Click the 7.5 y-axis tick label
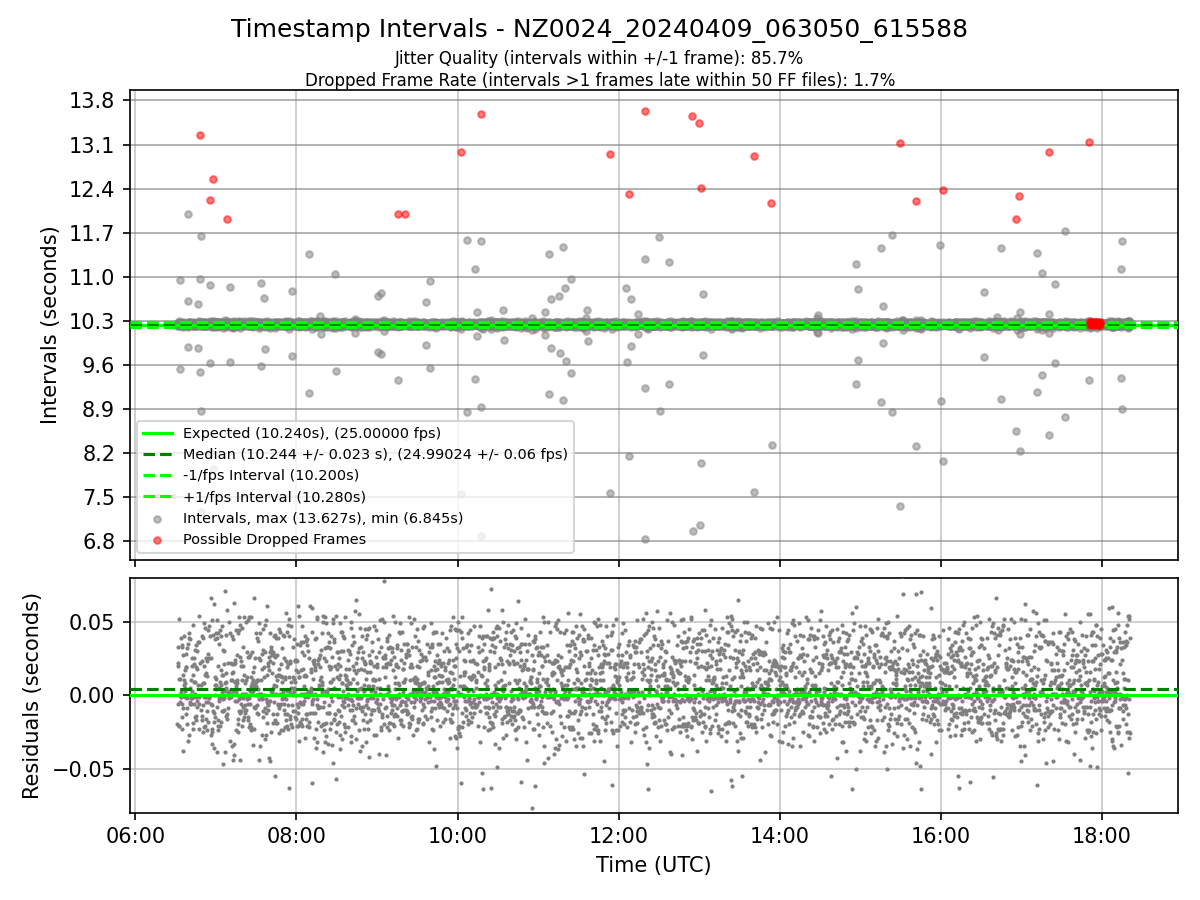The height and width of the screenshot is (900, 1200). [100, 498]
